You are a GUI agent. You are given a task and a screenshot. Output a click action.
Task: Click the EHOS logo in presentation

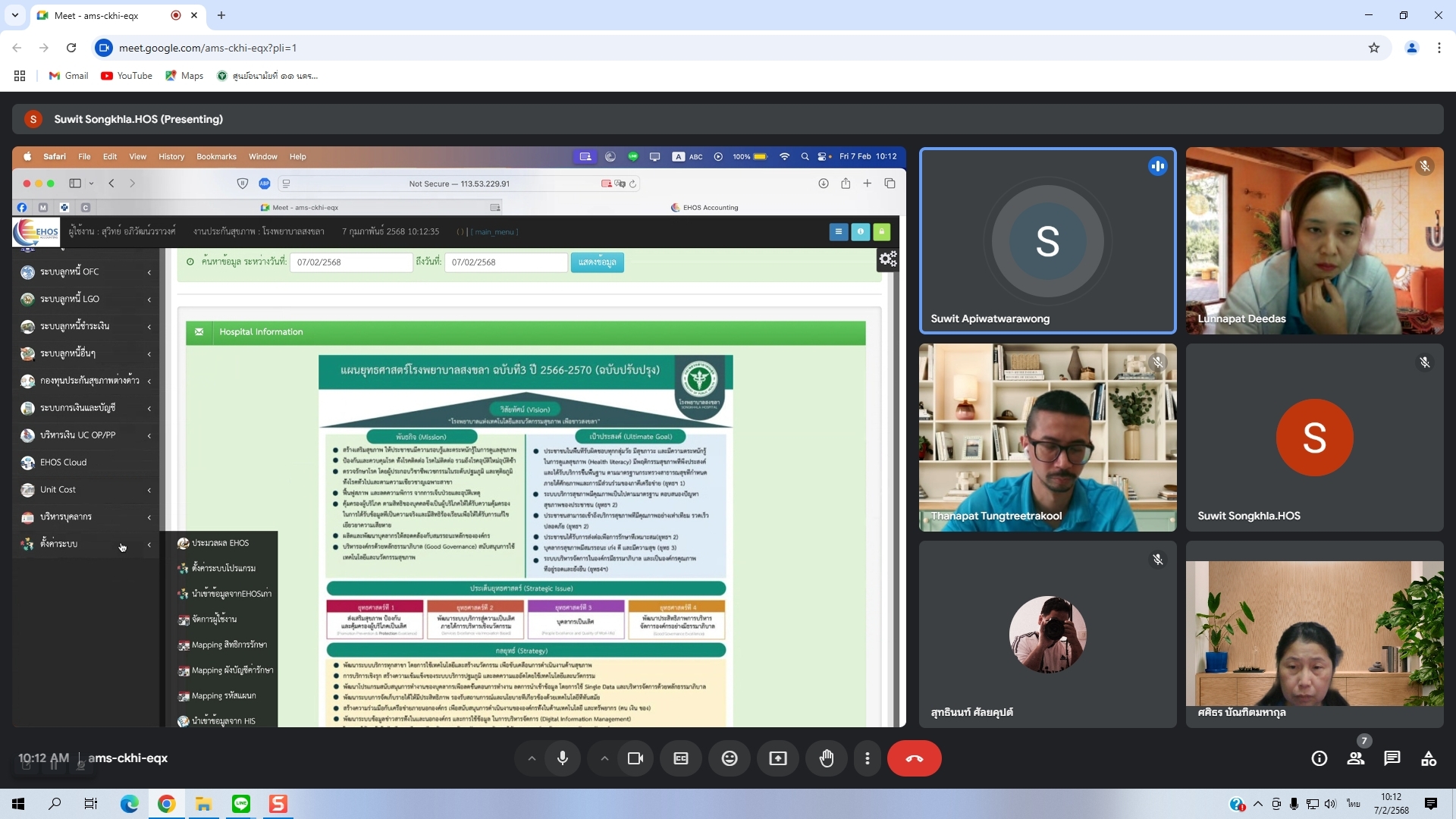pos(36,231)
